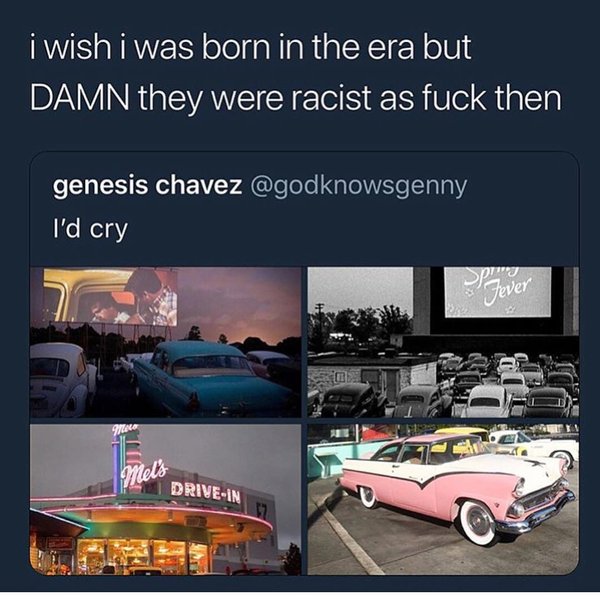
Task: Click the phrase 'racist as fuck then'
Action: pyautogui.click(x=426, y=97)
